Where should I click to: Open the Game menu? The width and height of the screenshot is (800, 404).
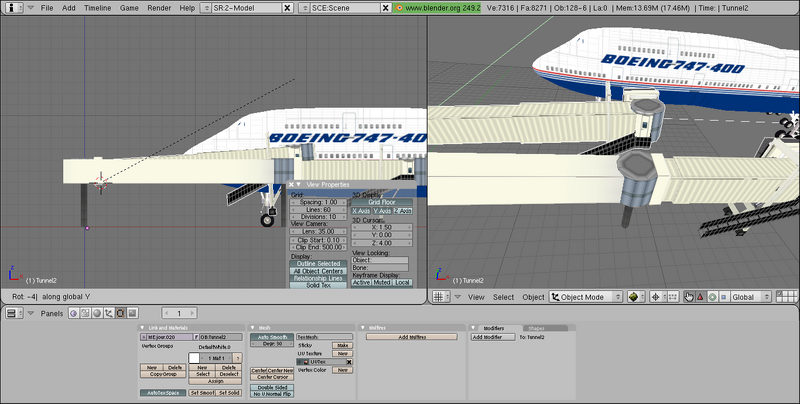(x=129, y=8)
